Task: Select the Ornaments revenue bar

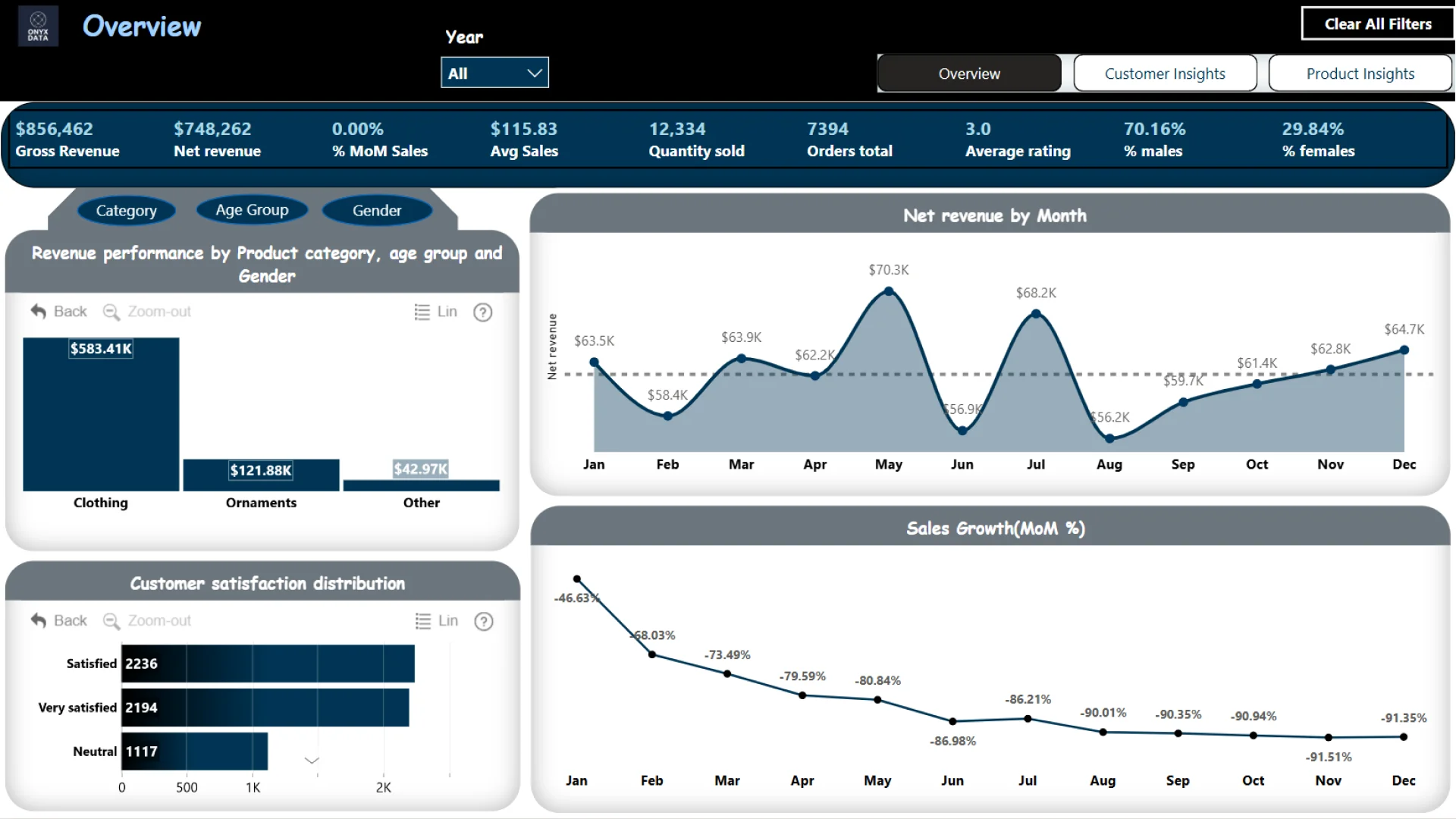Action: tap(261, 475)
